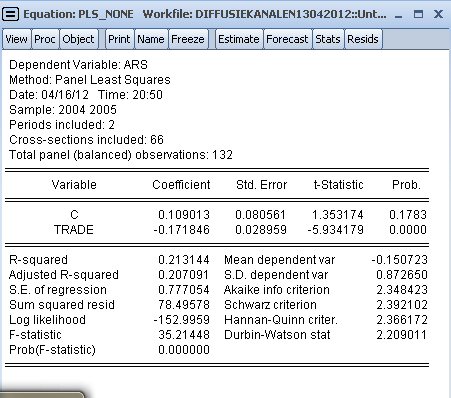The height and width of the screenshot is (398, 451).
Task: Click the 'Adjusted R-squared' label
Action: tap(64, 275)
